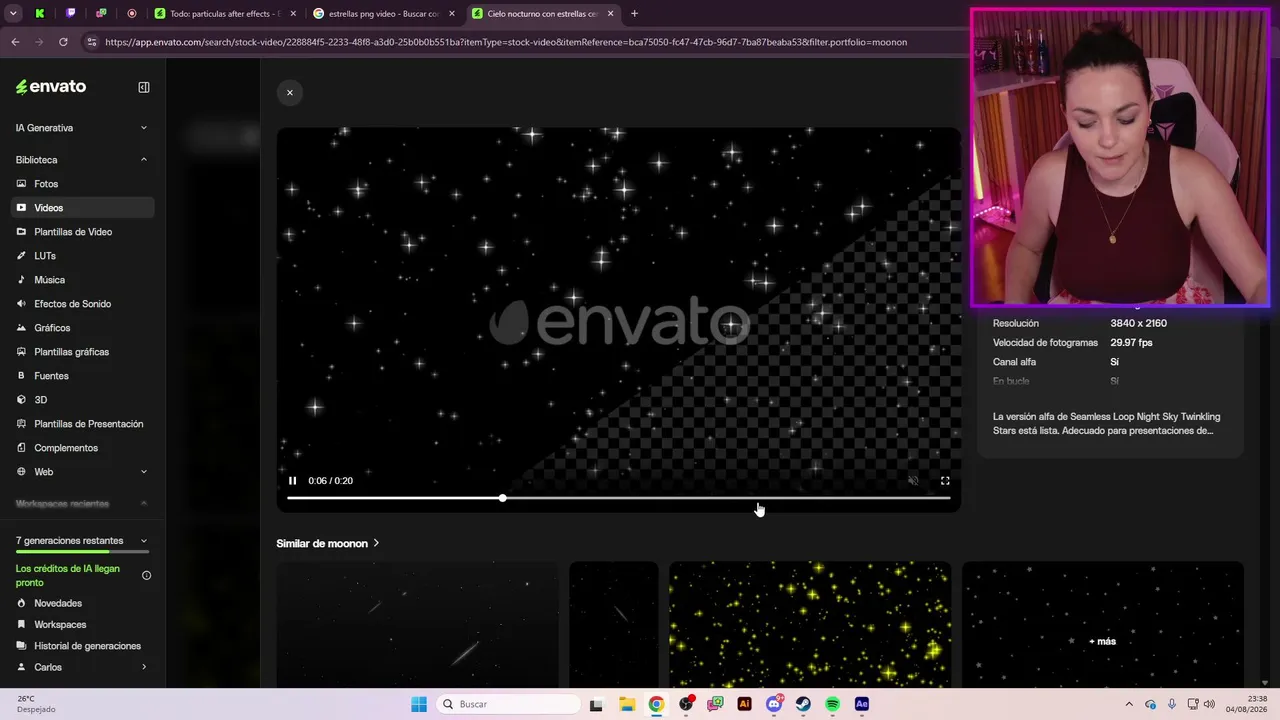The image size is (1280, 720).
Task: Collapse the Envato sidebar panel
Action: [144, 87]
